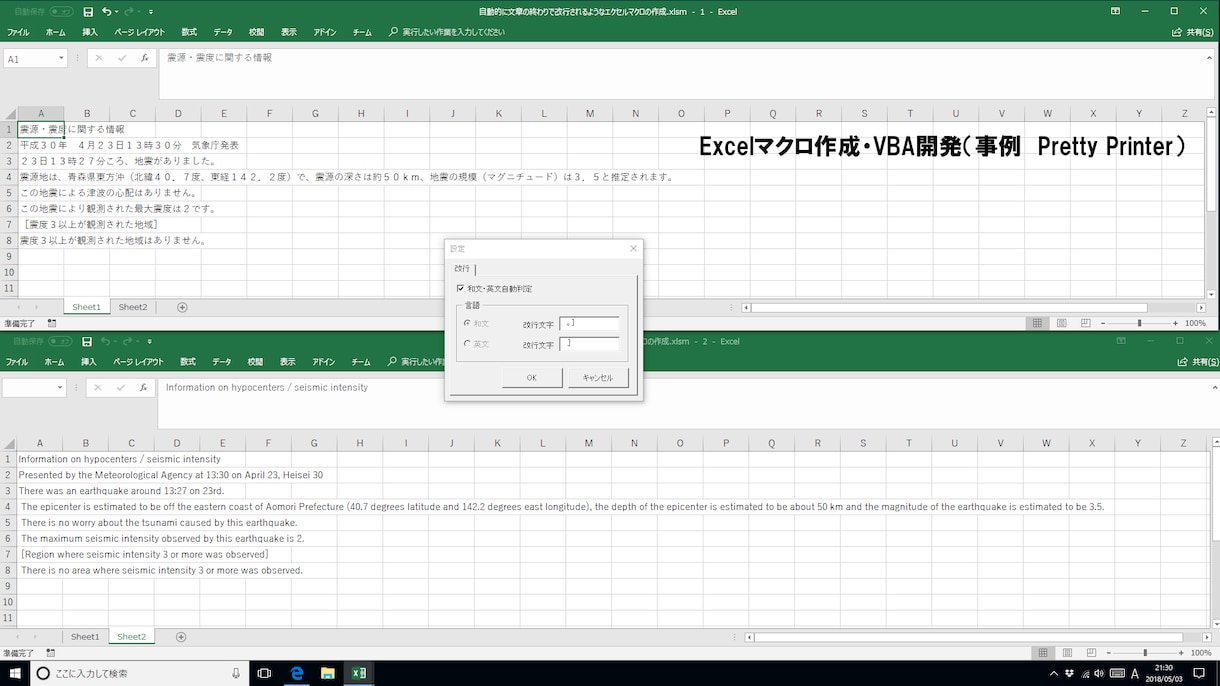Open 数式 tab in top Excel window
The height and width of the screenshot is (686, 1220).
(x=189, y=32)
